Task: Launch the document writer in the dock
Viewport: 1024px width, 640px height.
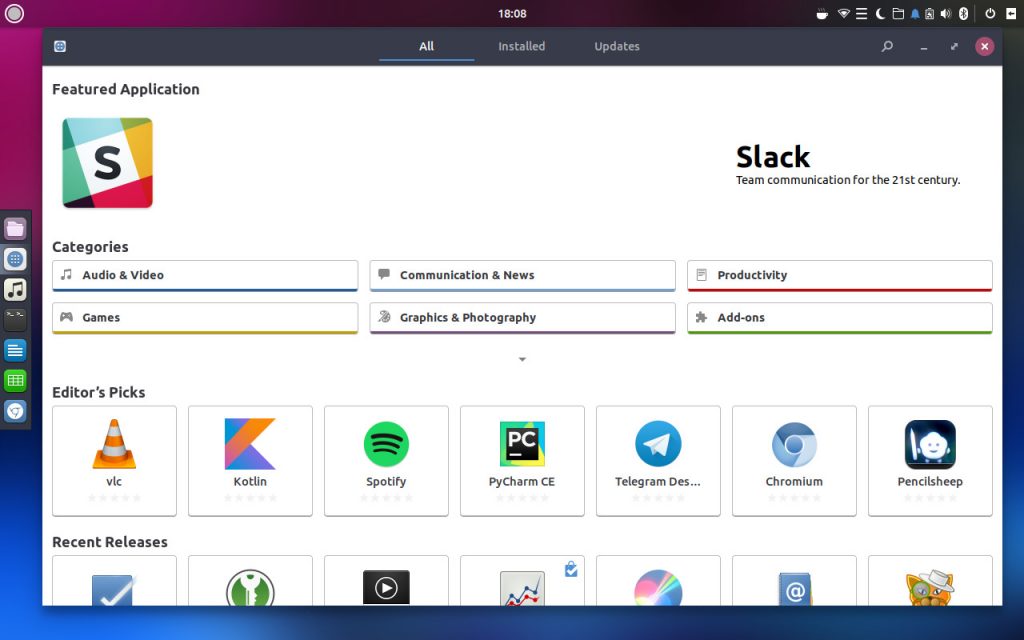Action: (15, 351)
